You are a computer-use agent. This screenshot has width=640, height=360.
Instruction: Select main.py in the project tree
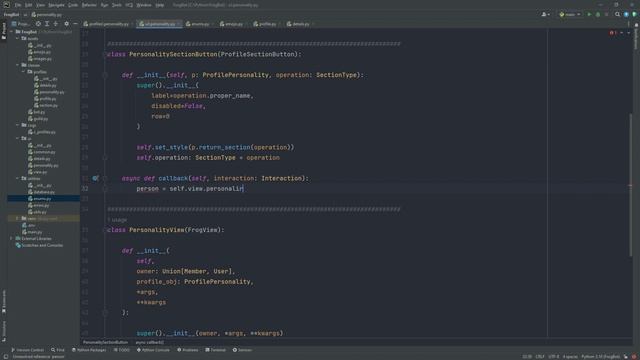pos(32,232)
